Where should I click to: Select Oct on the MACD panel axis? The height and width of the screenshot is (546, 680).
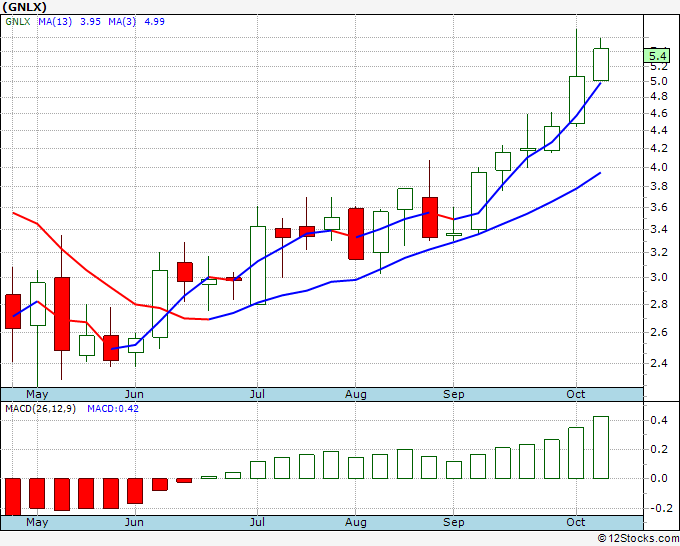pyautogui.click(x=576, y=522)
